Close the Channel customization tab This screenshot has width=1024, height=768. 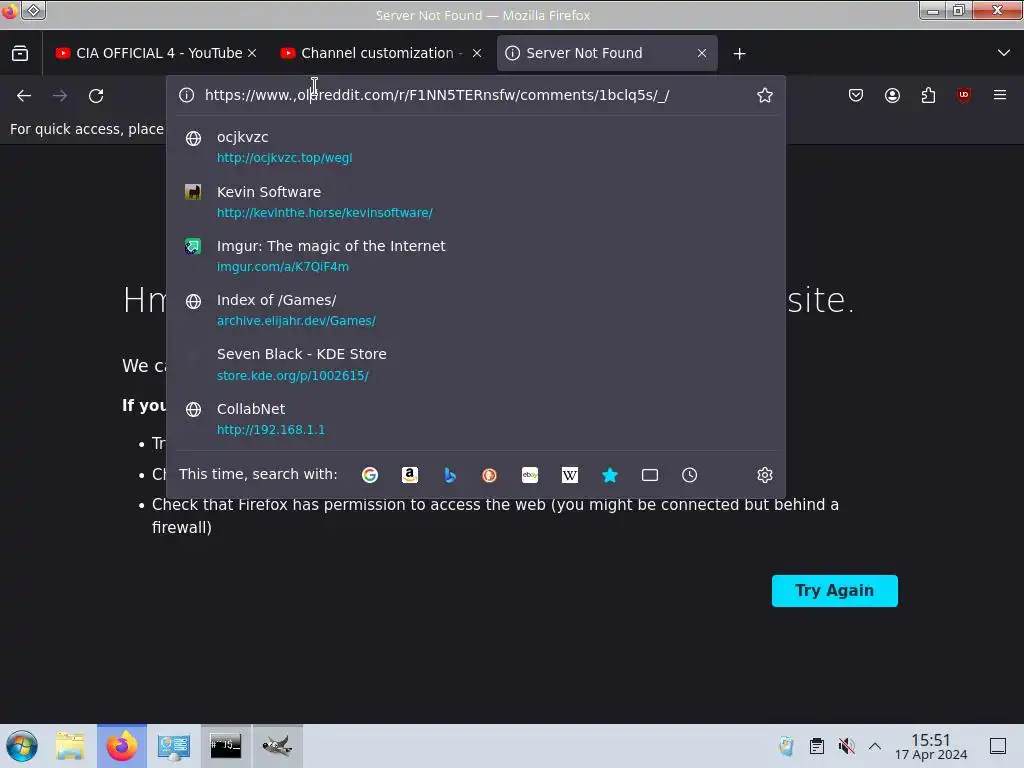pos(477,53)
